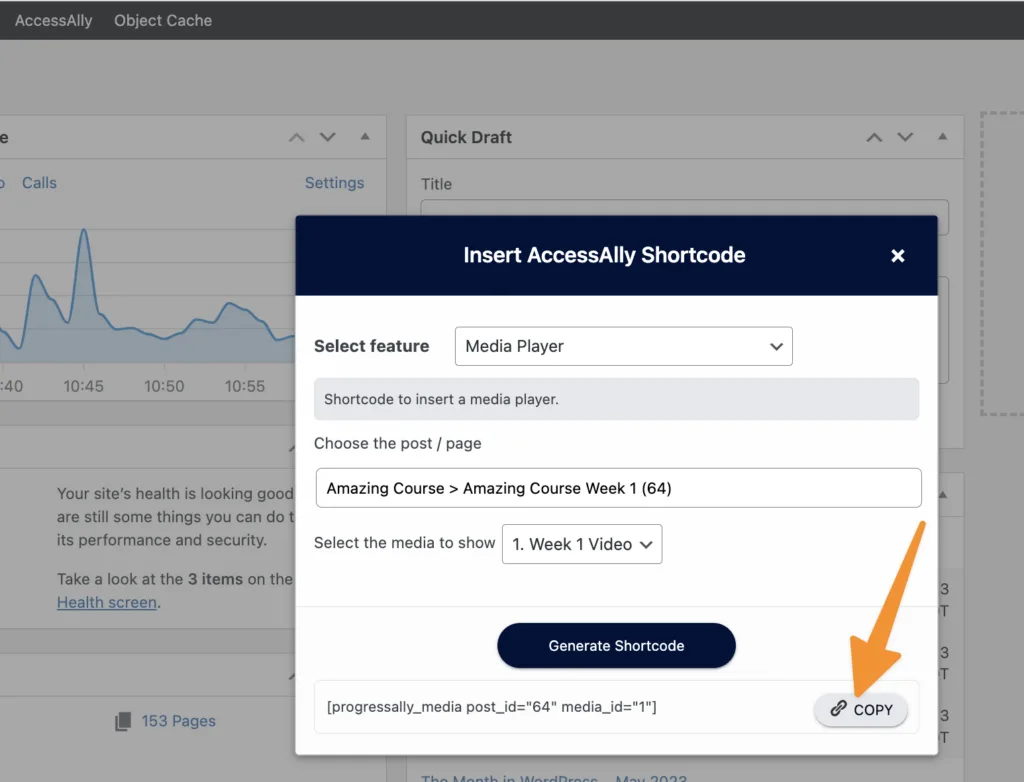Move the chart widget down
This screenshot has width=1024, height=782.
(x=327, y=137)
